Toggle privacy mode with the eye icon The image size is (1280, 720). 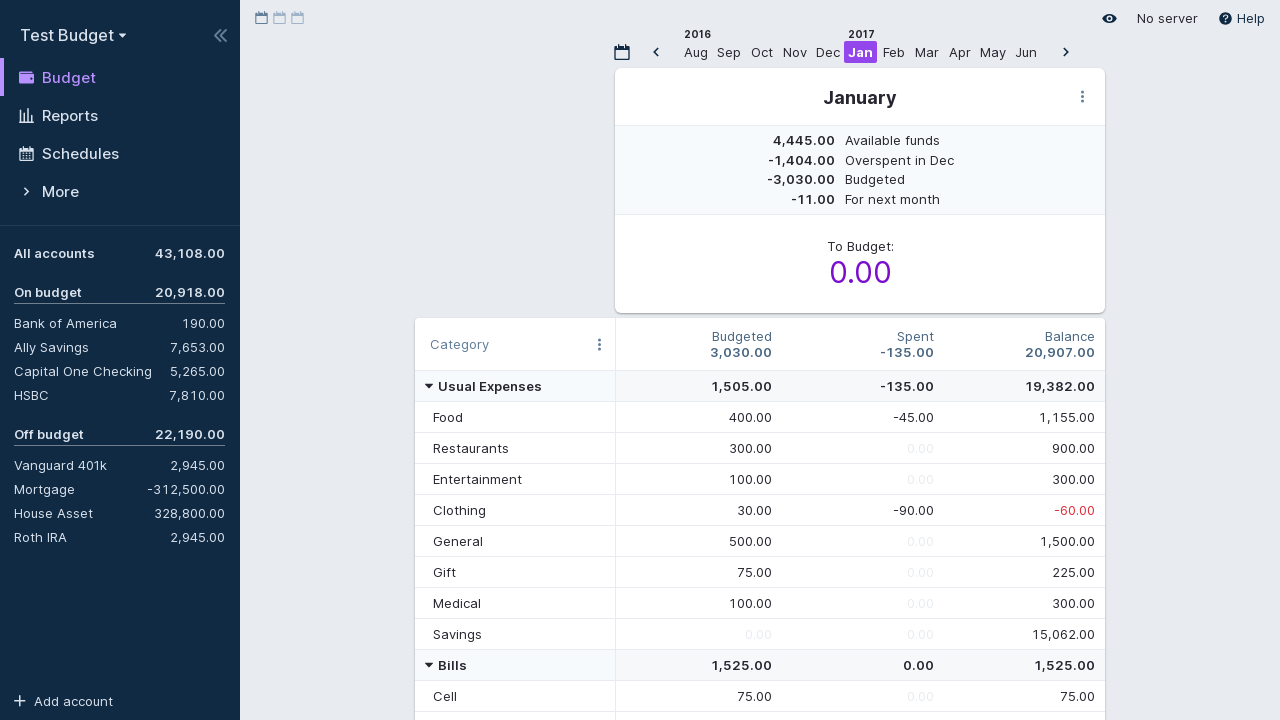tap(1109, 19)
